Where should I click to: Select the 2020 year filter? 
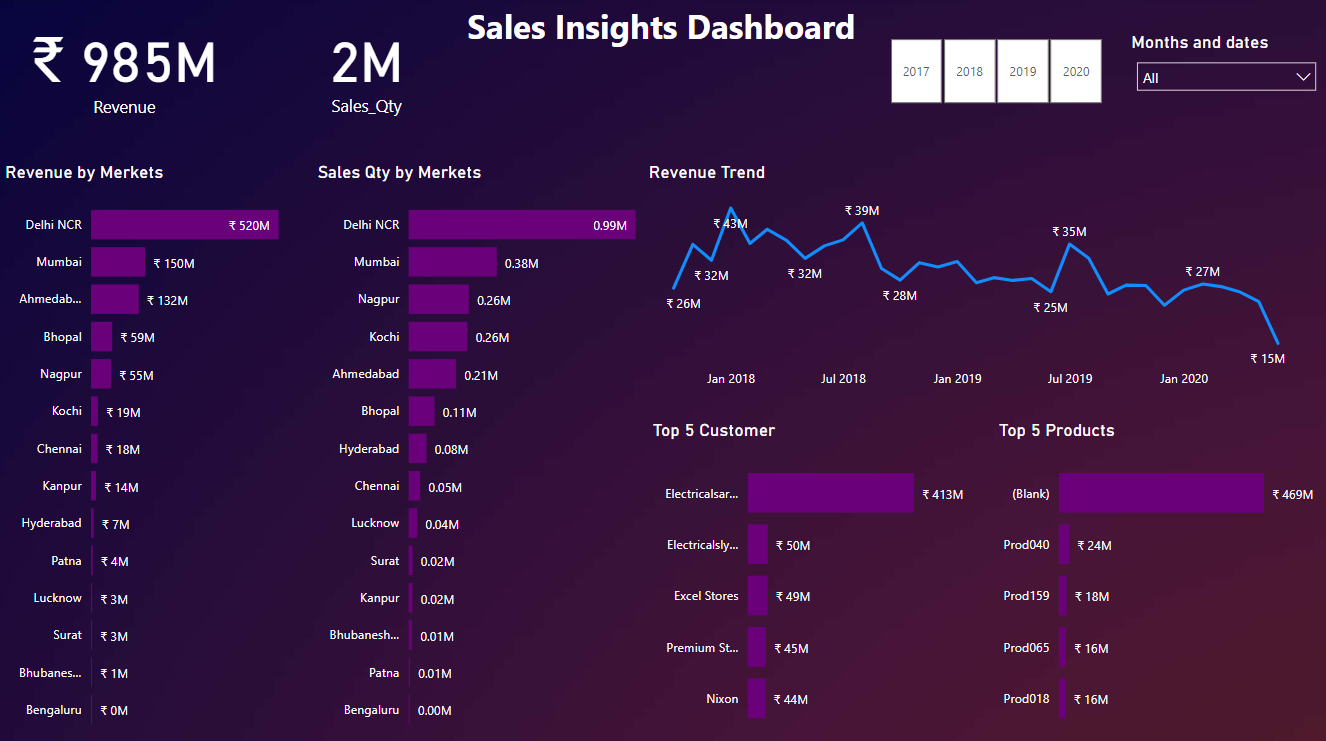tap(1075, 70)
